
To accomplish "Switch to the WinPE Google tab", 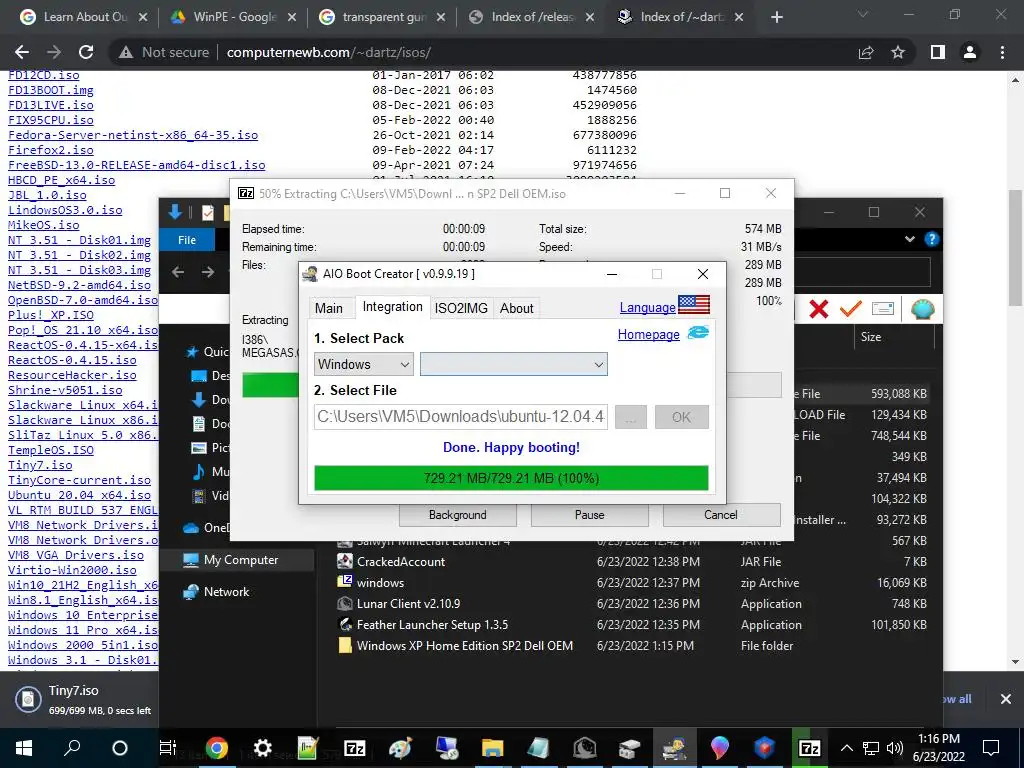I will click(x=234, y=17).
